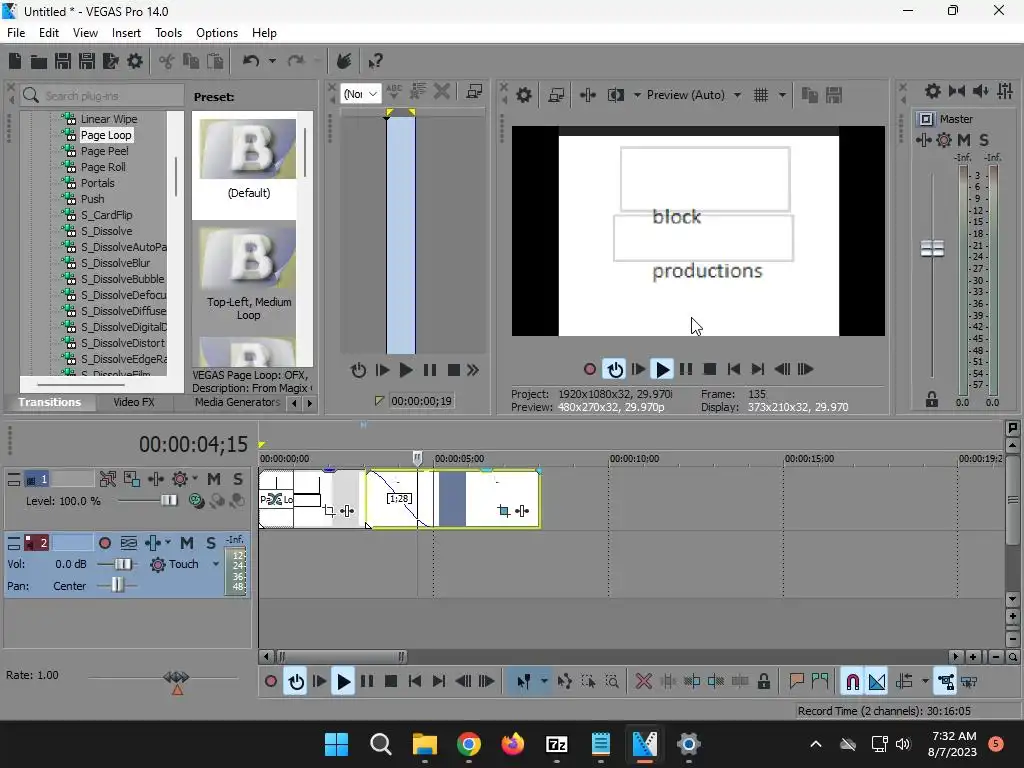
Task: Open the Options menu
Action: click(217, 33)
